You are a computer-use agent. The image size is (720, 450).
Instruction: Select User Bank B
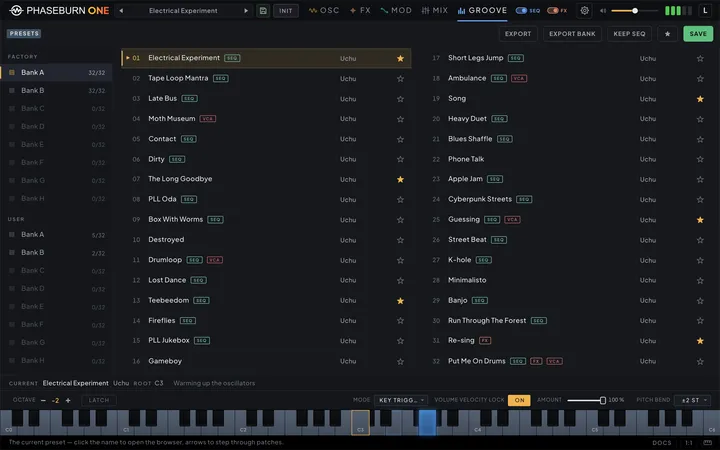56,253
